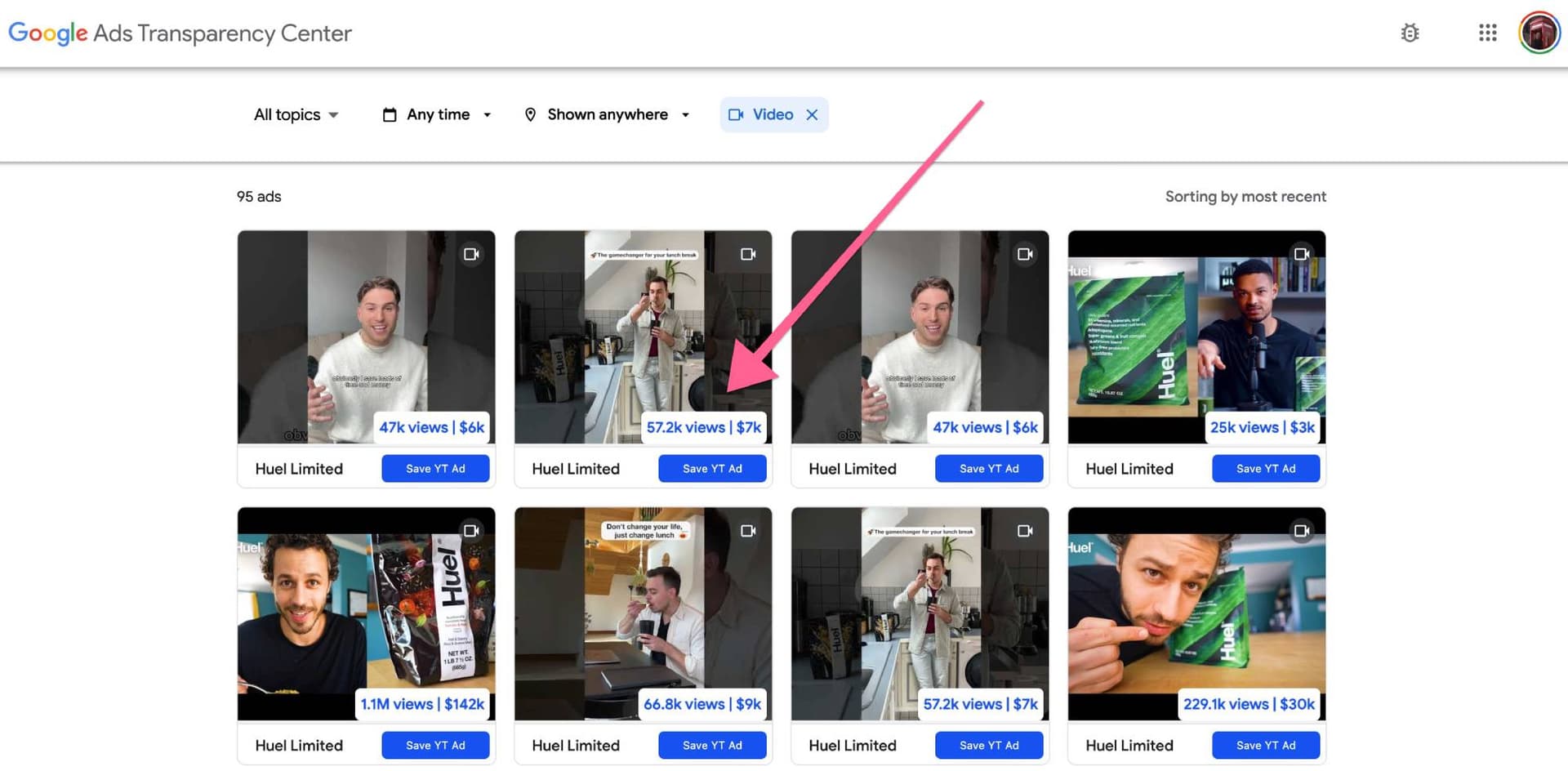Click the video icon on first top-row ad
Image resolution: width=1568 pixels, height=771 pixels.
coord(471,254)
